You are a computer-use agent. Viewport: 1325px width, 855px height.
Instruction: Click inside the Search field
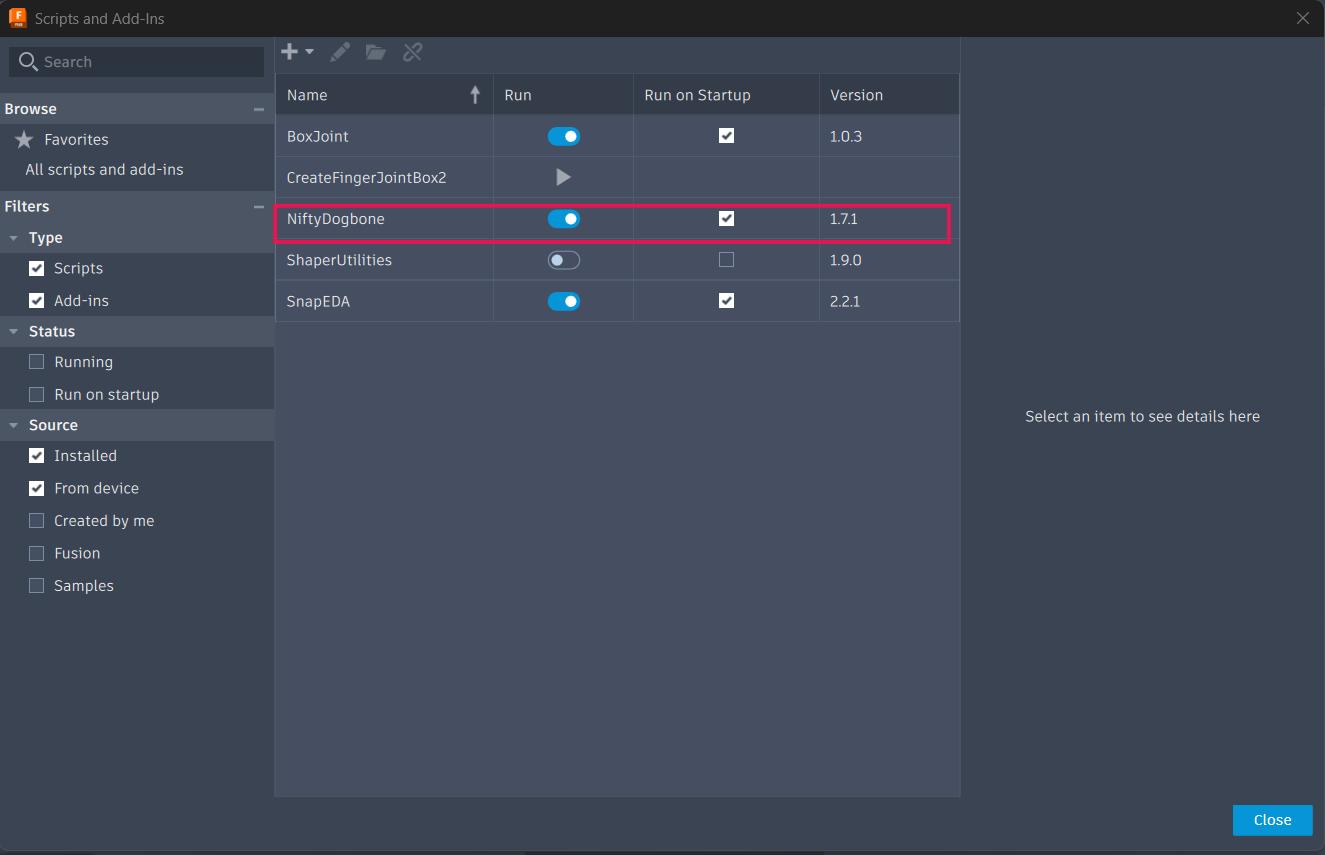point(137,62)
